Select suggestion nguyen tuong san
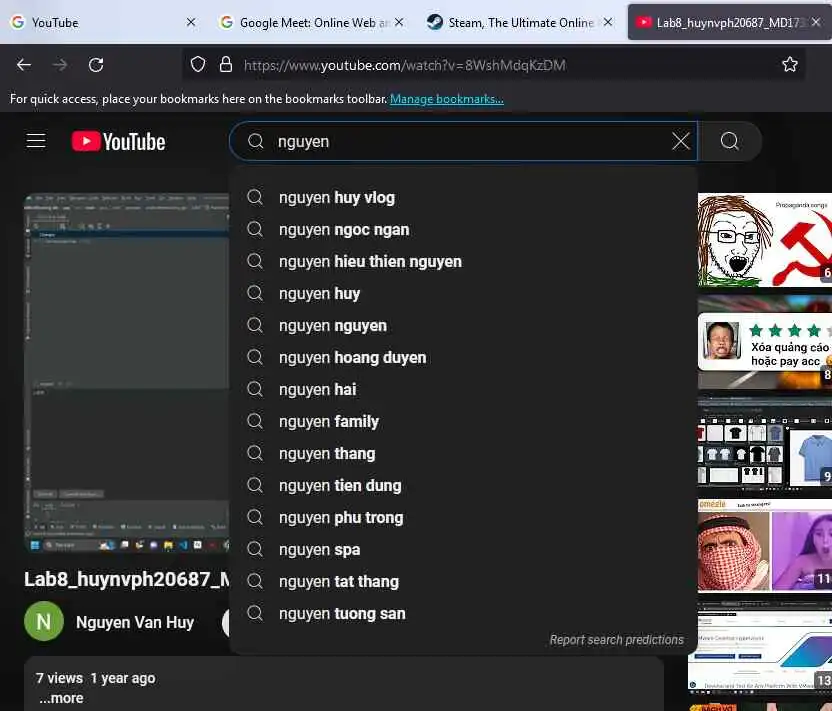The image size is (832, 711). tap(464, 613)
